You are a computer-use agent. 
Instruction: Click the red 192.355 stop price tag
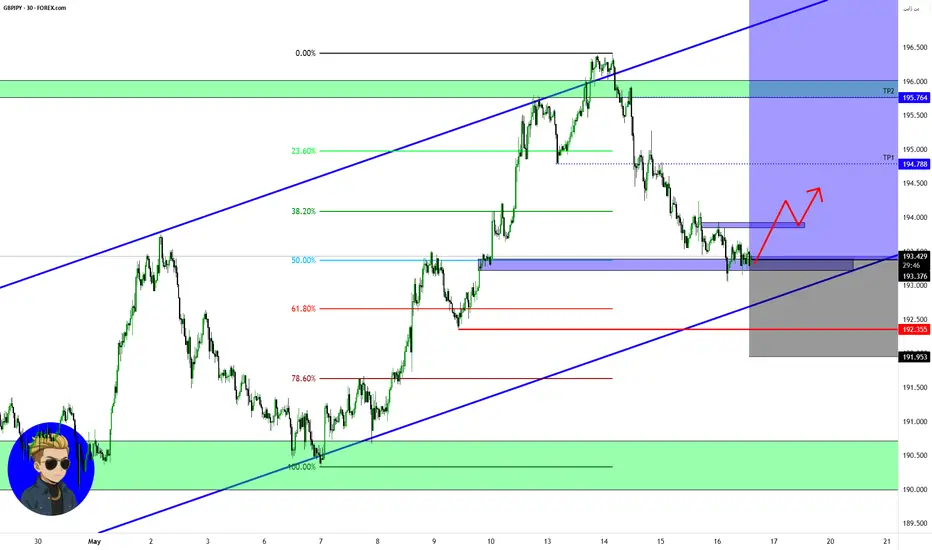(915, 329)
